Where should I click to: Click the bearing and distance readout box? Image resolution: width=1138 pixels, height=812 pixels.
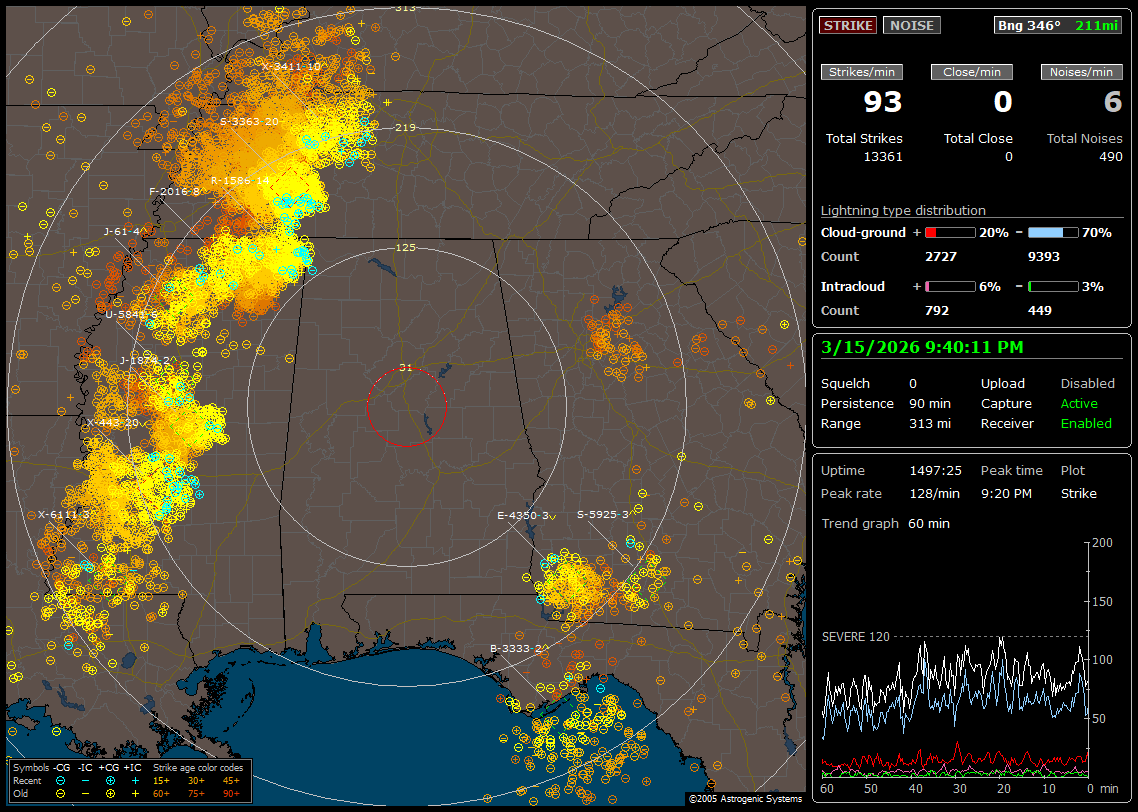click(x=1059, y=25)
